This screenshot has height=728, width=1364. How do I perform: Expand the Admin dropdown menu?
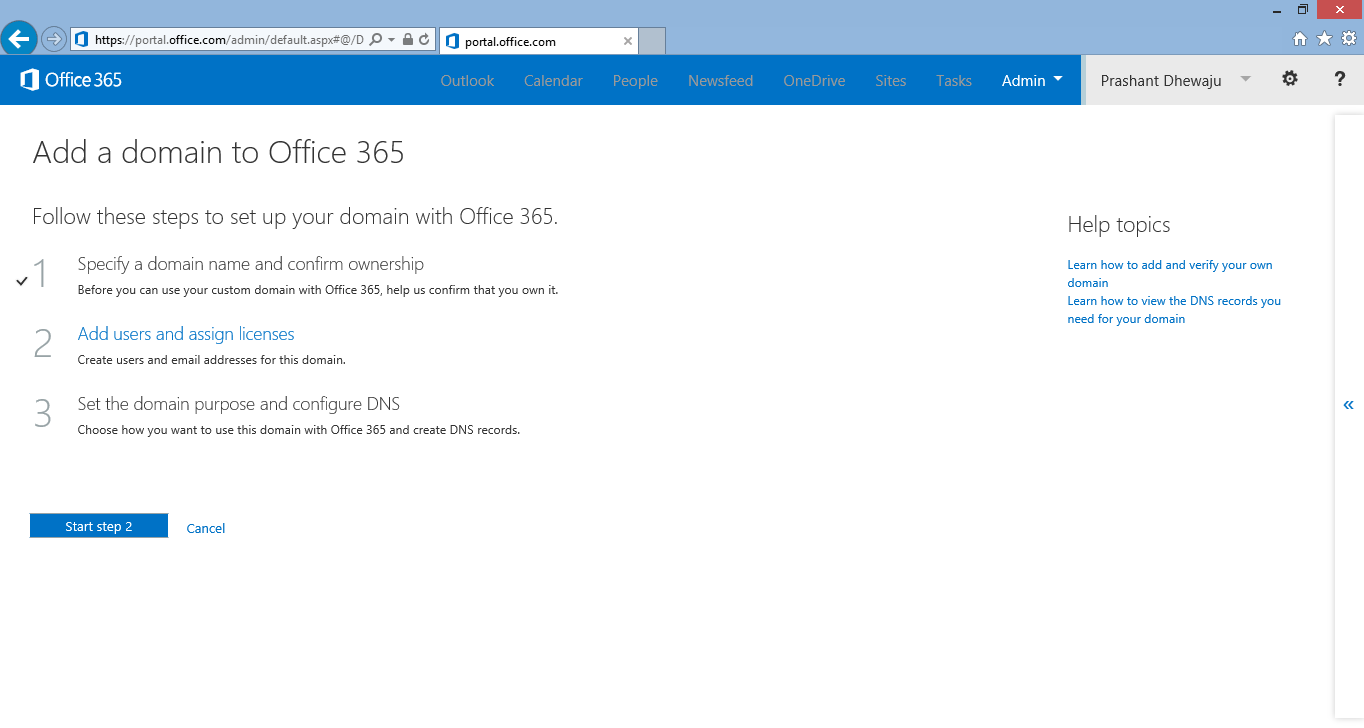pos(1032,81)
